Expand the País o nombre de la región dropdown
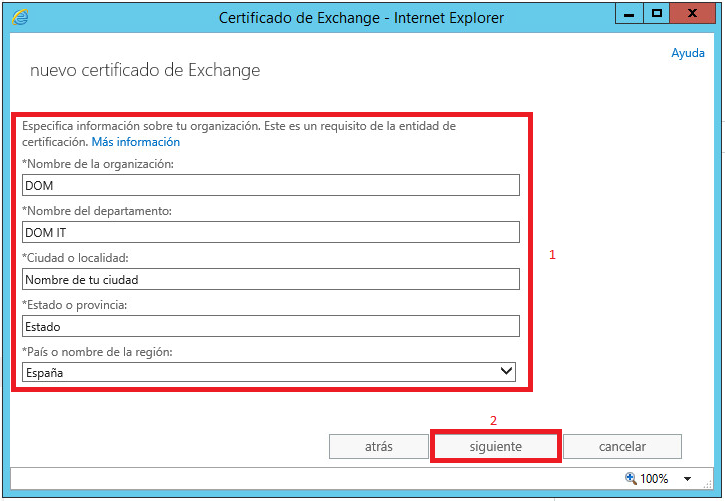This screenshot has width=725, height=501. click(x=269, y=372)
